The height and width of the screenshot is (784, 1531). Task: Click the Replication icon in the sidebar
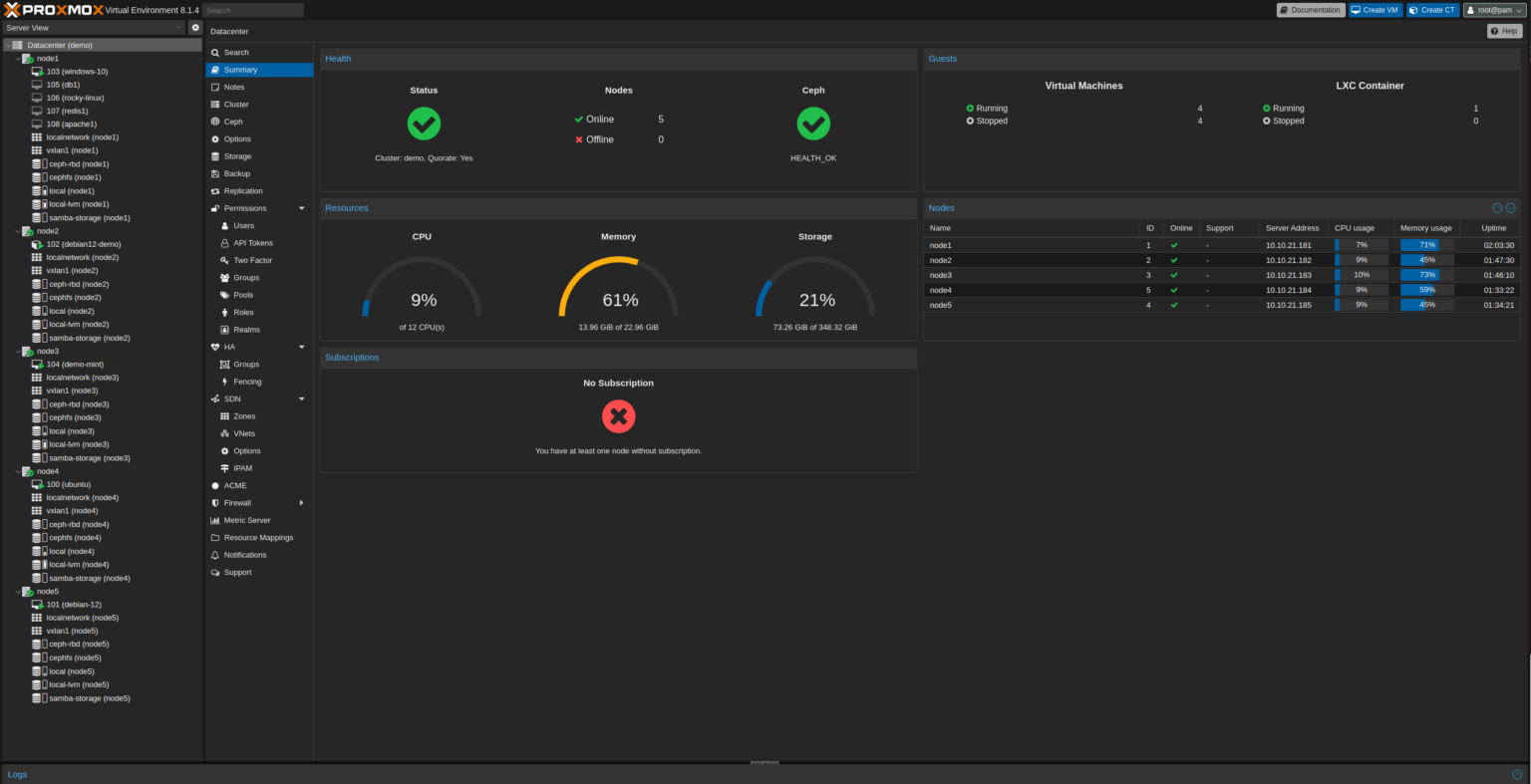pyautogui.click(x=215, y=190)
